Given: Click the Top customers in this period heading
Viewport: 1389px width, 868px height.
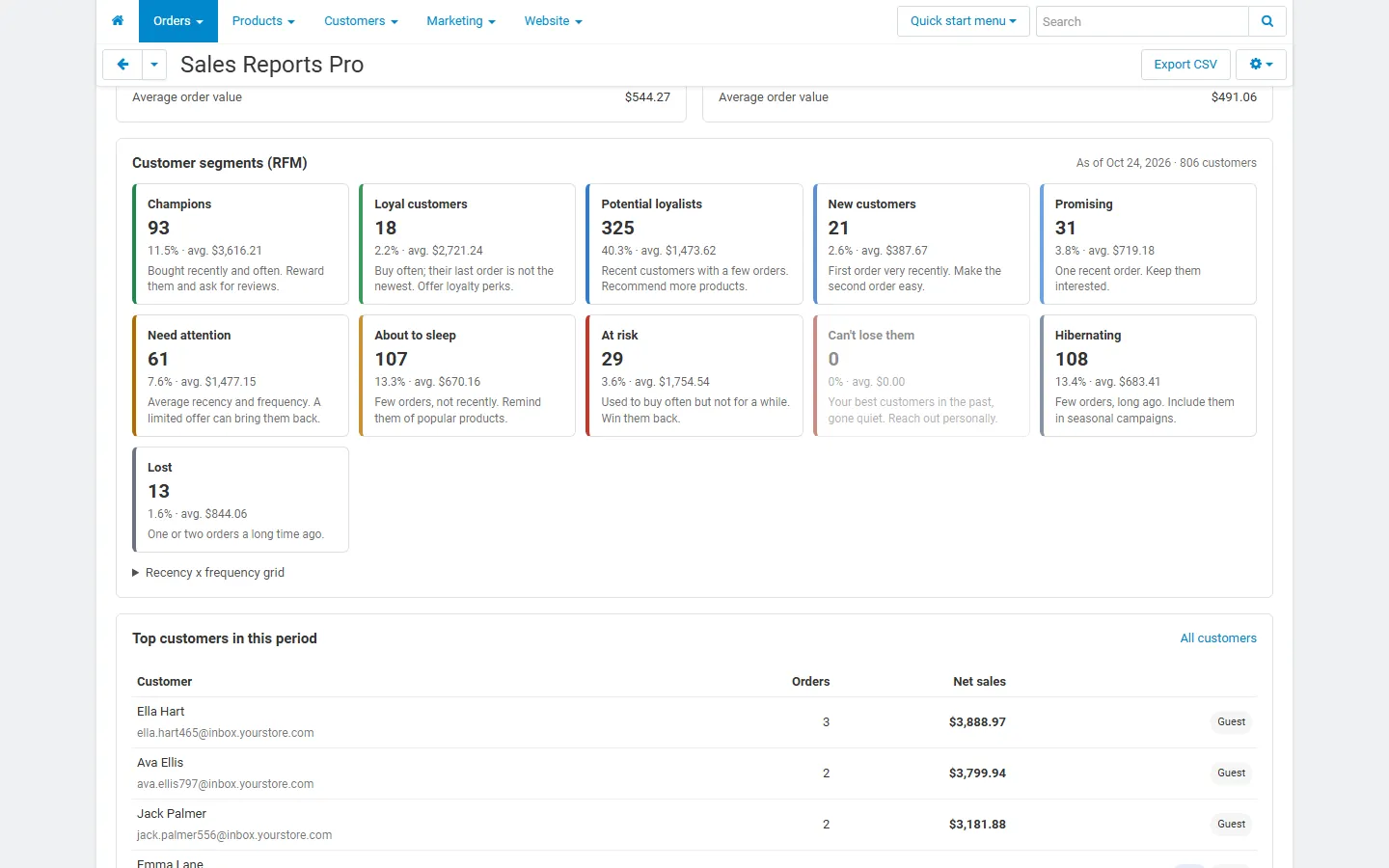Looking at the screenshot, I should (x=225, y=638).
